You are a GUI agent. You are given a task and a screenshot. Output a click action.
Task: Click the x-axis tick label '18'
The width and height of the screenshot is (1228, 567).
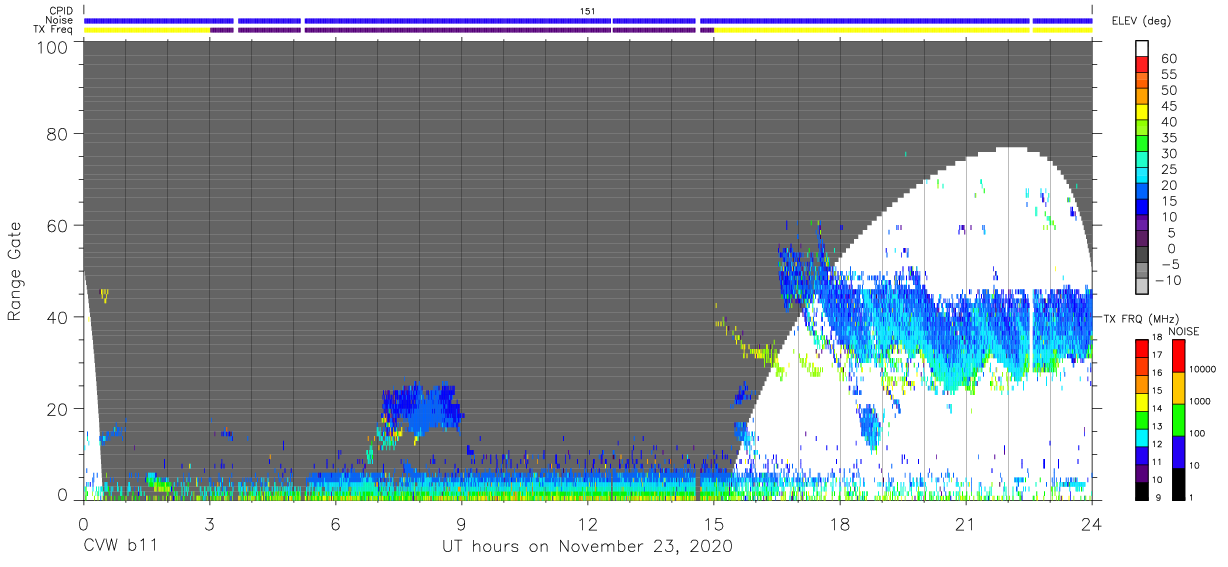pyautogui.click(x=840, y=524)
